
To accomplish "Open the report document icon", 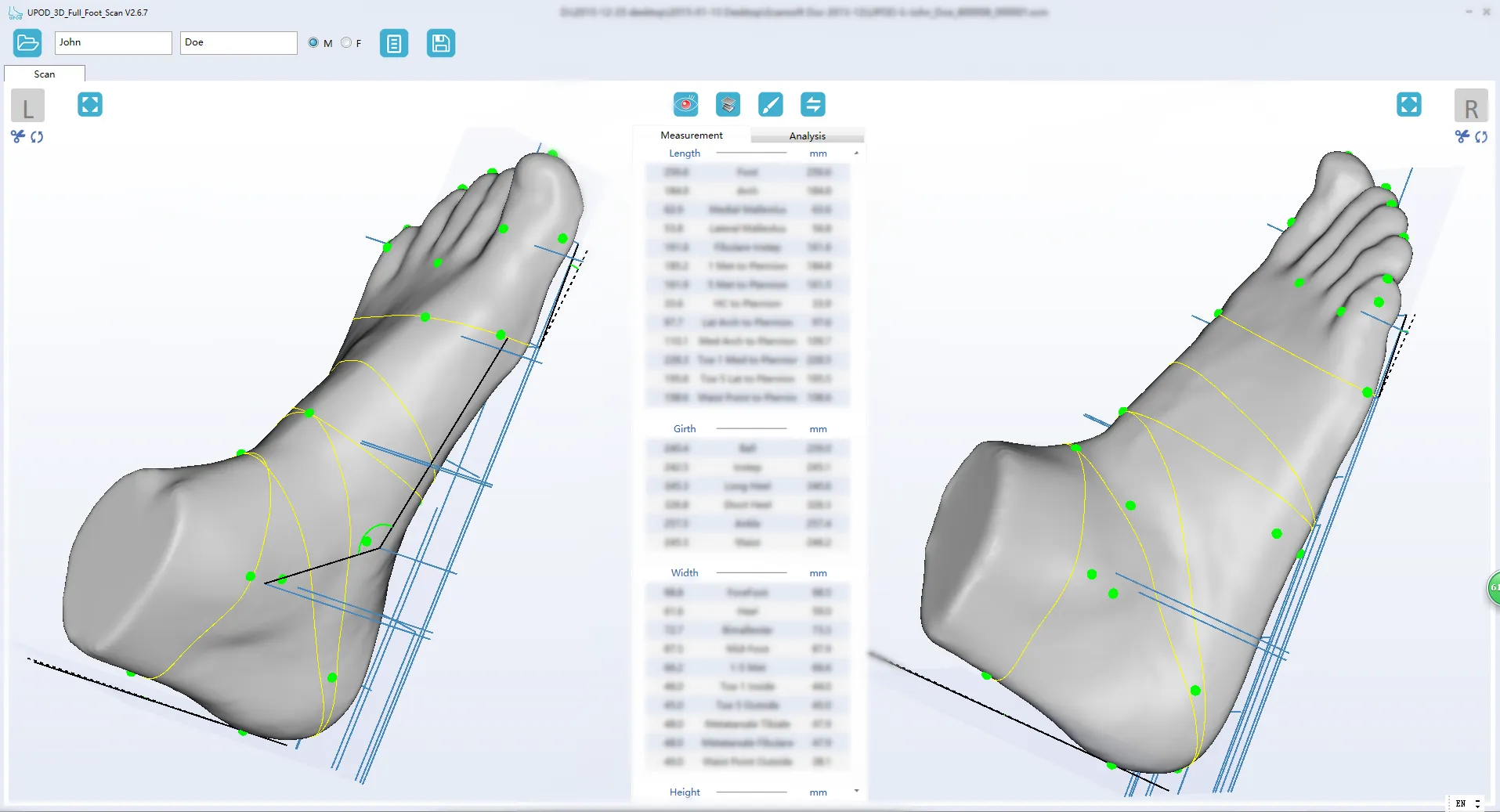I will coord(394,43).
